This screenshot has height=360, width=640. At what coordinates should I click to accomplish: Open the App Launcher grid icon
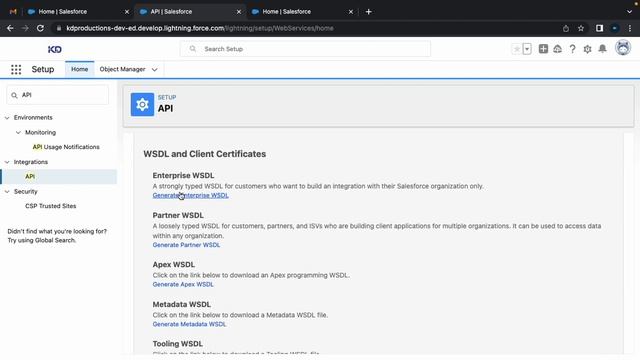[16, 69]
